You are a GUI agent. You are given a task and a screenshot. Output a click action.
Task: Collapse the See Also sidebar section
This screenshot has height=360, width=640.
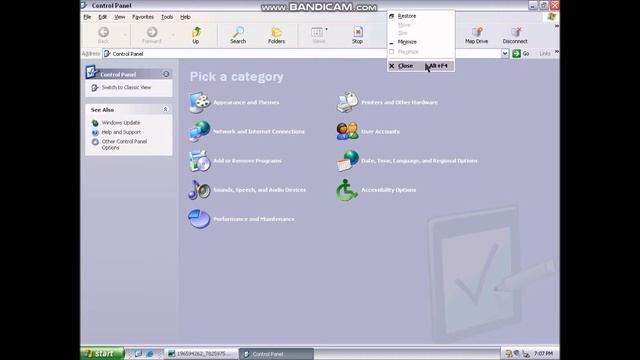point(165,109)
